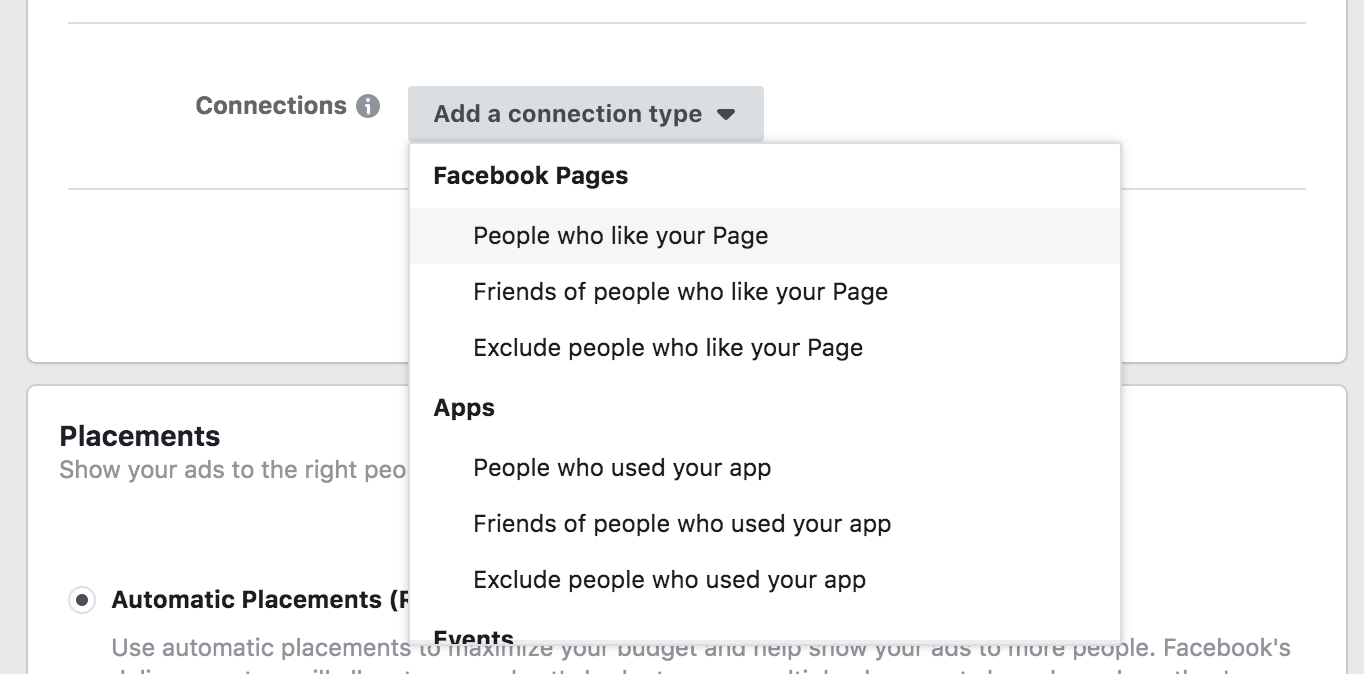
Task: Click the Placements heading
Action: click(140, 436)
